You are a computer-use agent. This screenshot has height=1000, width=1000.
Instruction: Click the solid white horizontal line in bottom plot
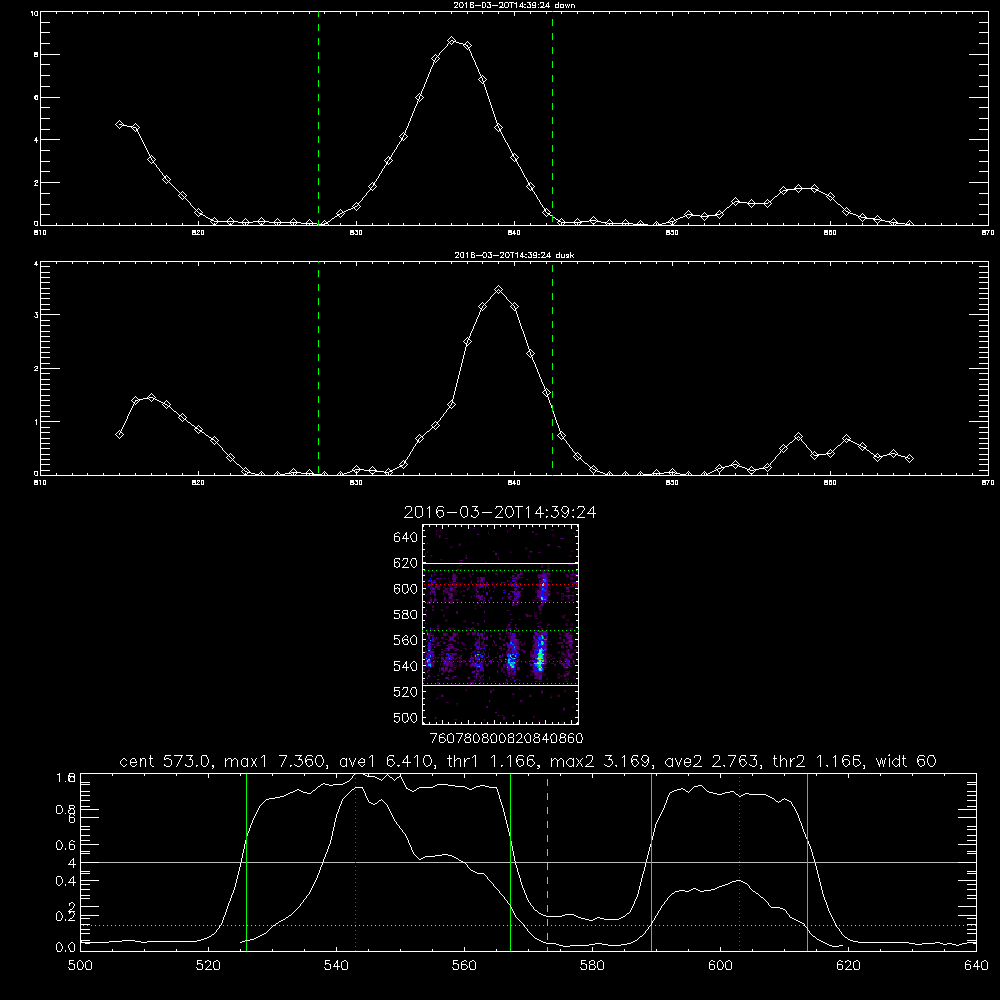click(x=528, y=862)
